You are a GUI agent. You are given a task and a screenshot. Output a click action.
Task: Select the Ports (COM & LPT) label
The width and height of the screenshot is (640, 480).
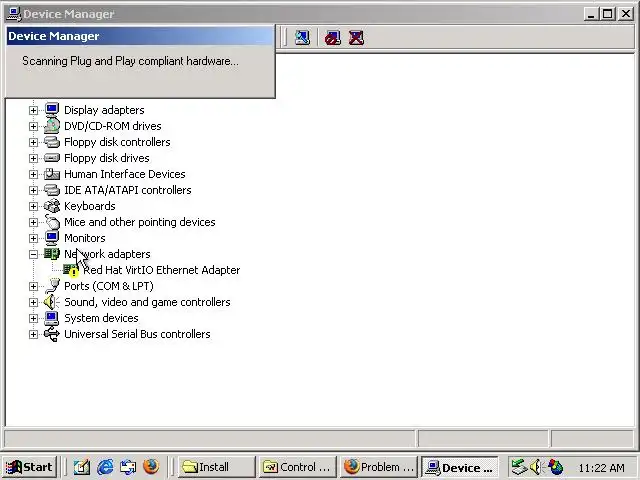109,286
